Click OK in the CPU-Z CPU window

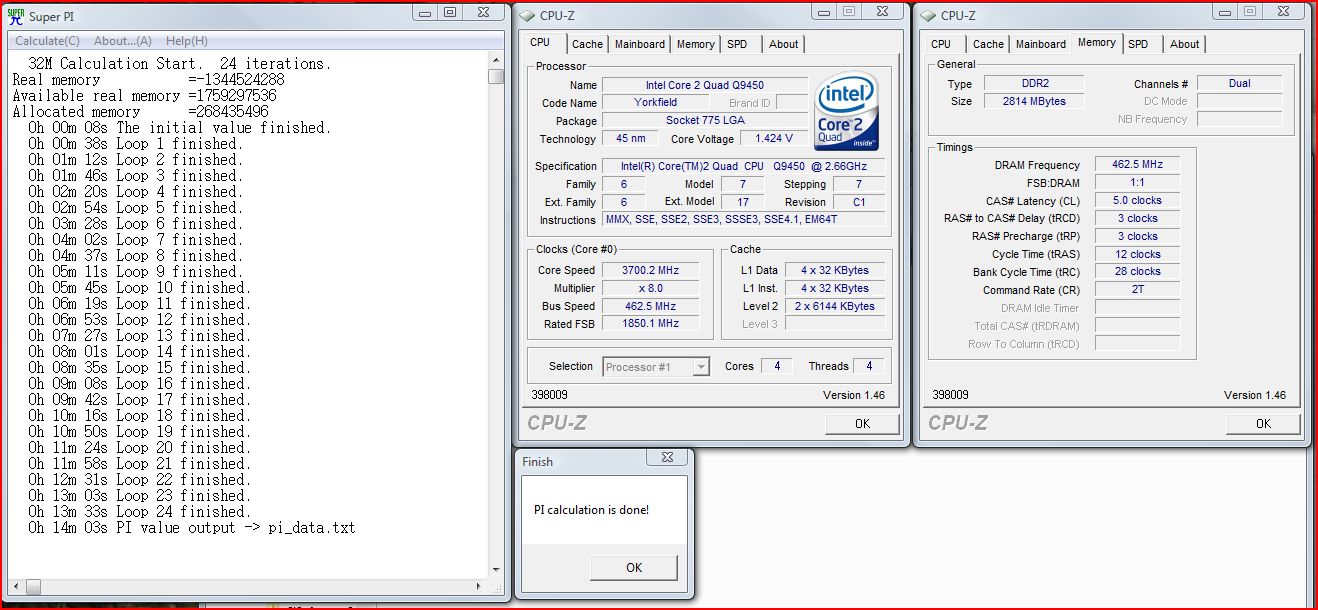[x=863, y=424]
